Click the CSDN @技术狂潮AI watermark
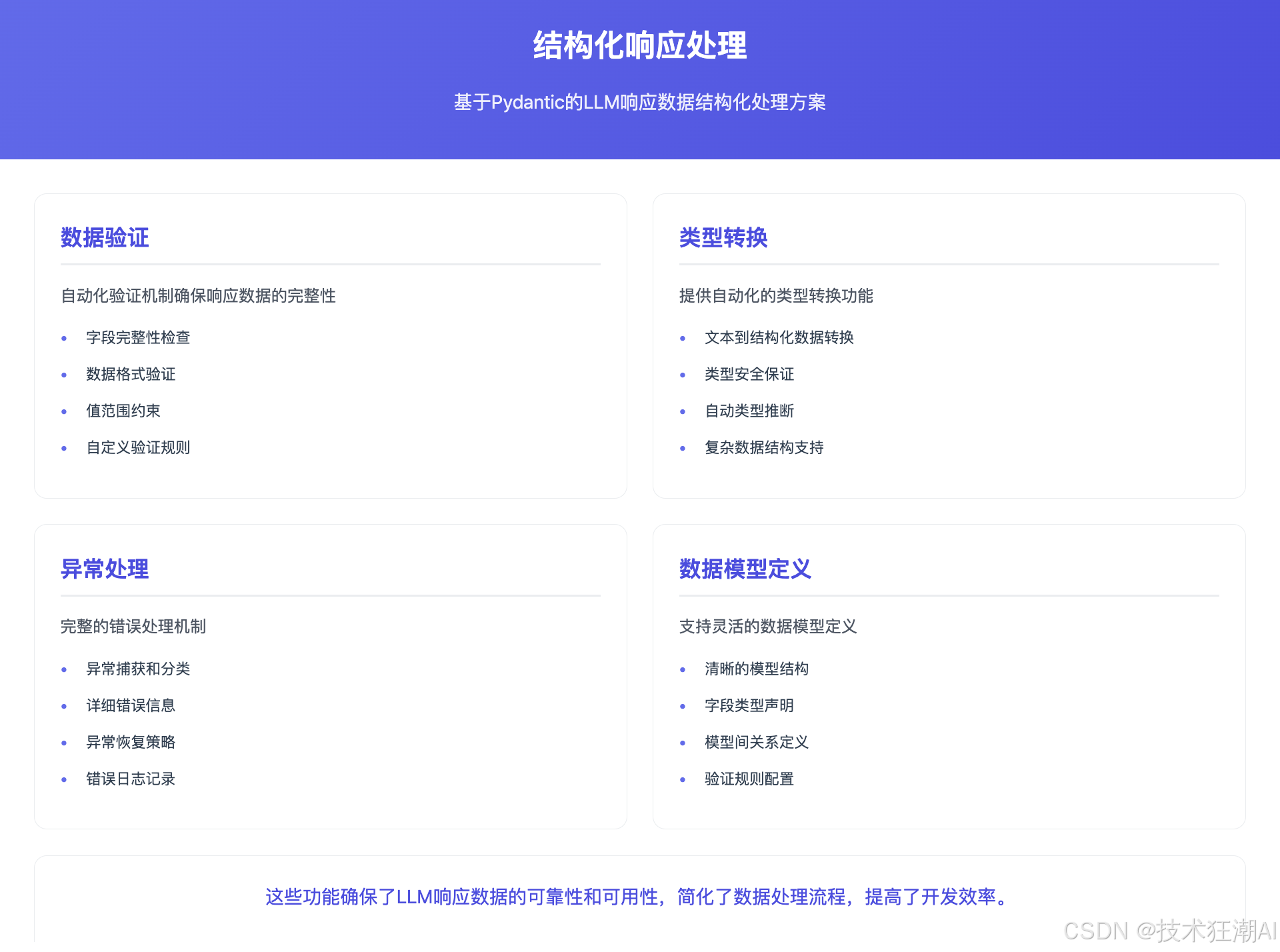 (1169, 931)
